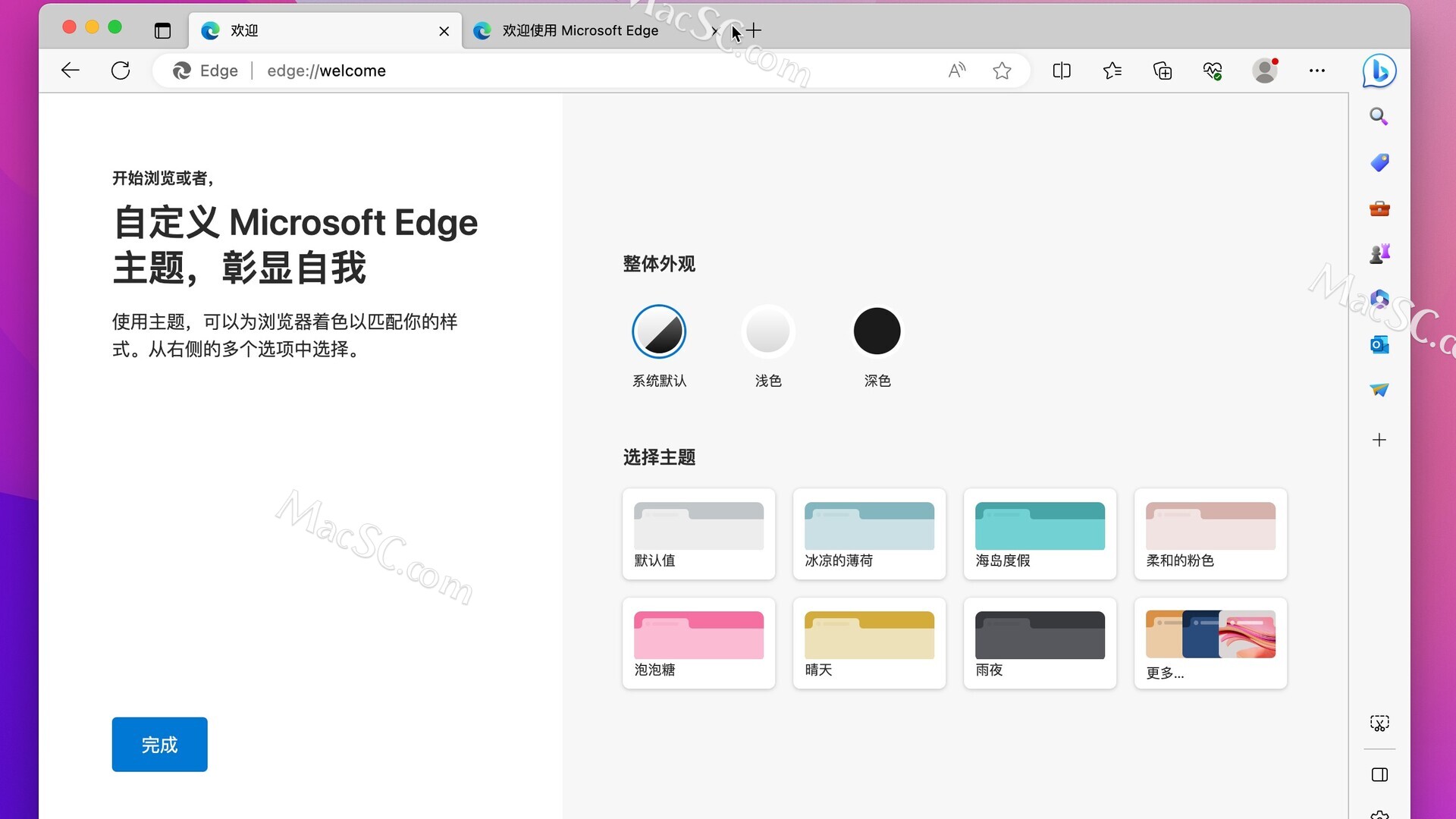The image size is (1456, 819).
Task: Open sidebar Microsoft 365 icon
Action: coord(1379,300)
